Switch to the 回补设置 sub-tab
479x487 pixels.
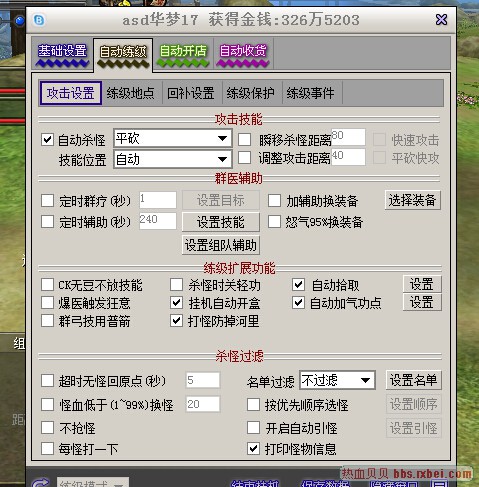[191, 93]
